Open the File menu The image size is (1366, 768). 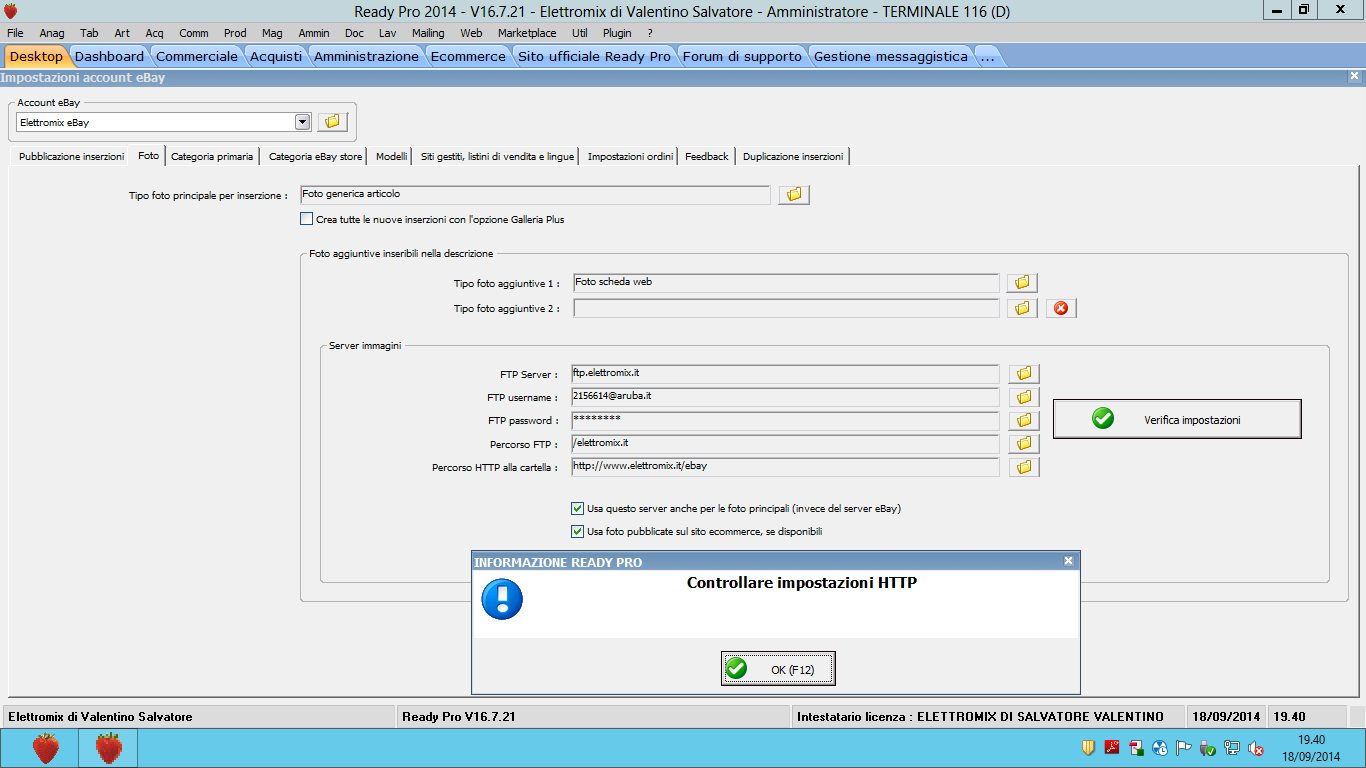click(15, 33)
